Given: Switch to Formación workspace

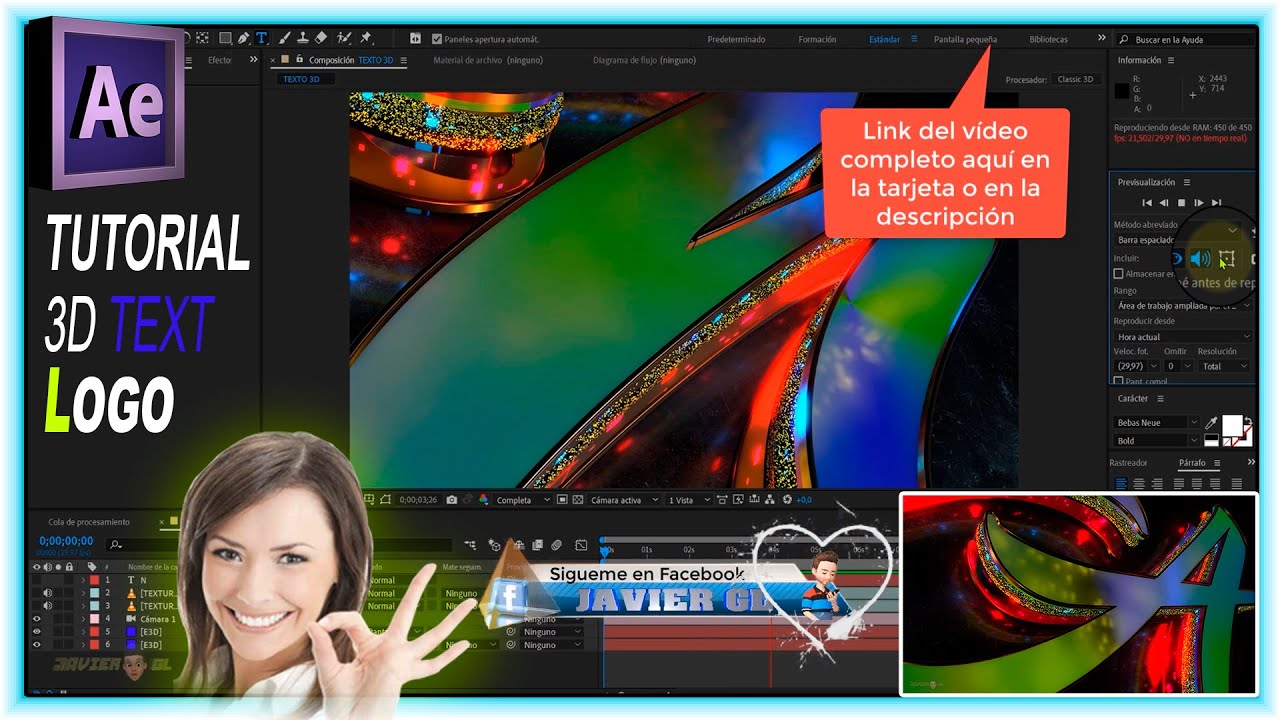Looking at the screenshot, I should pos(817,40).
